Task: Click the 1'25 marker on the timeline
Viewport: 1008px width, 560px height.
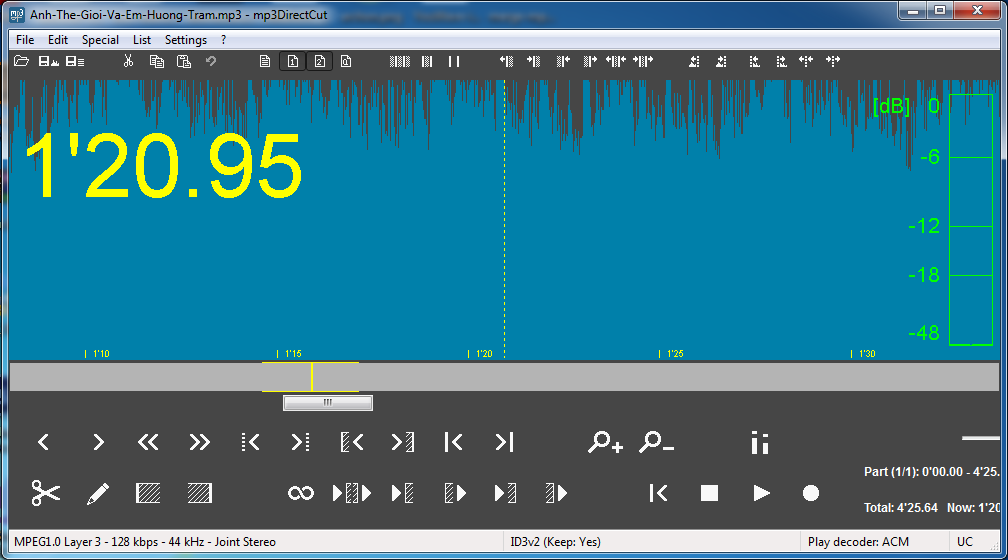Action: click(676, 354)
